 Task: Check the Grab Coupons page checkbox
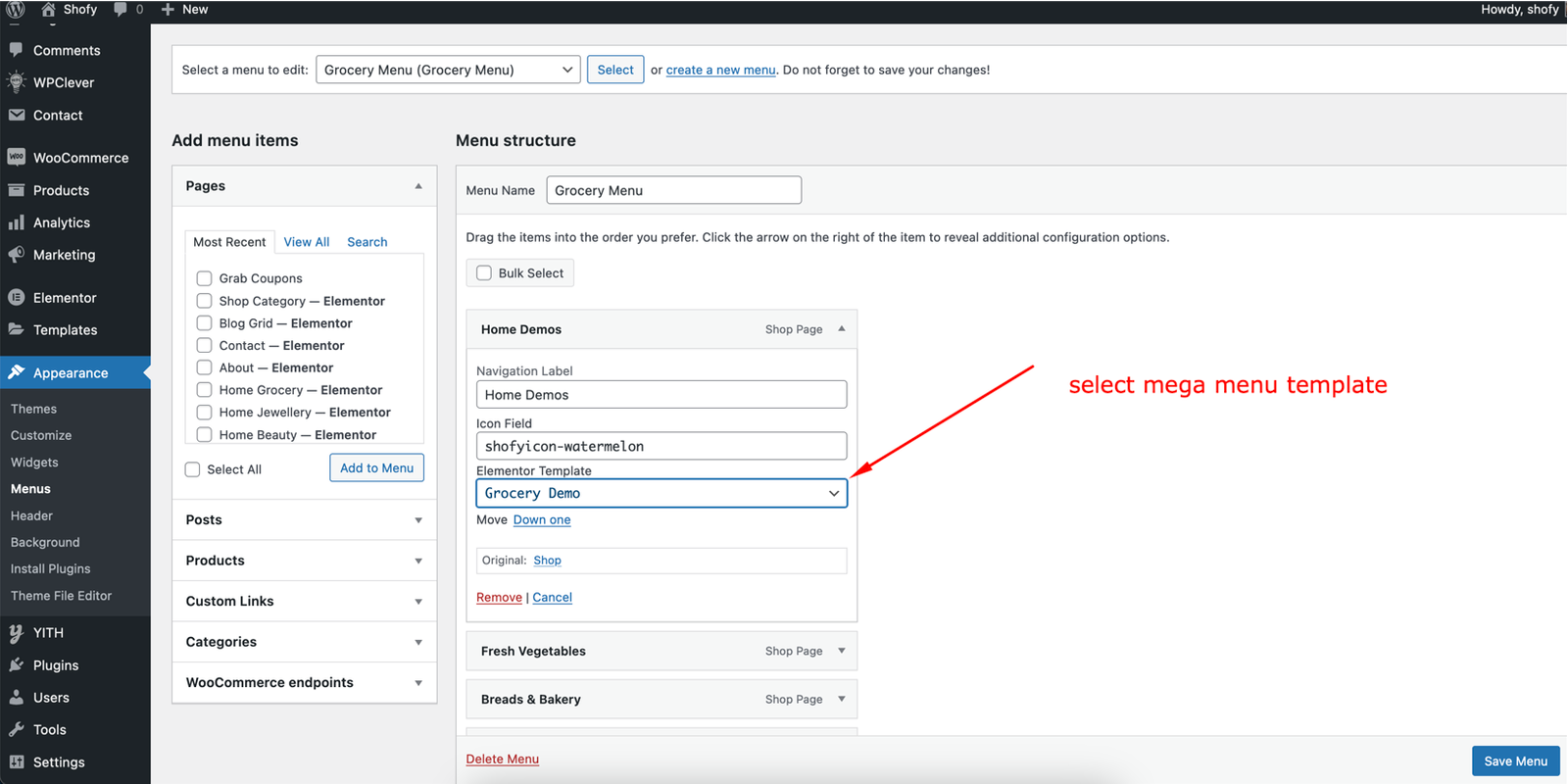[204, 278]
